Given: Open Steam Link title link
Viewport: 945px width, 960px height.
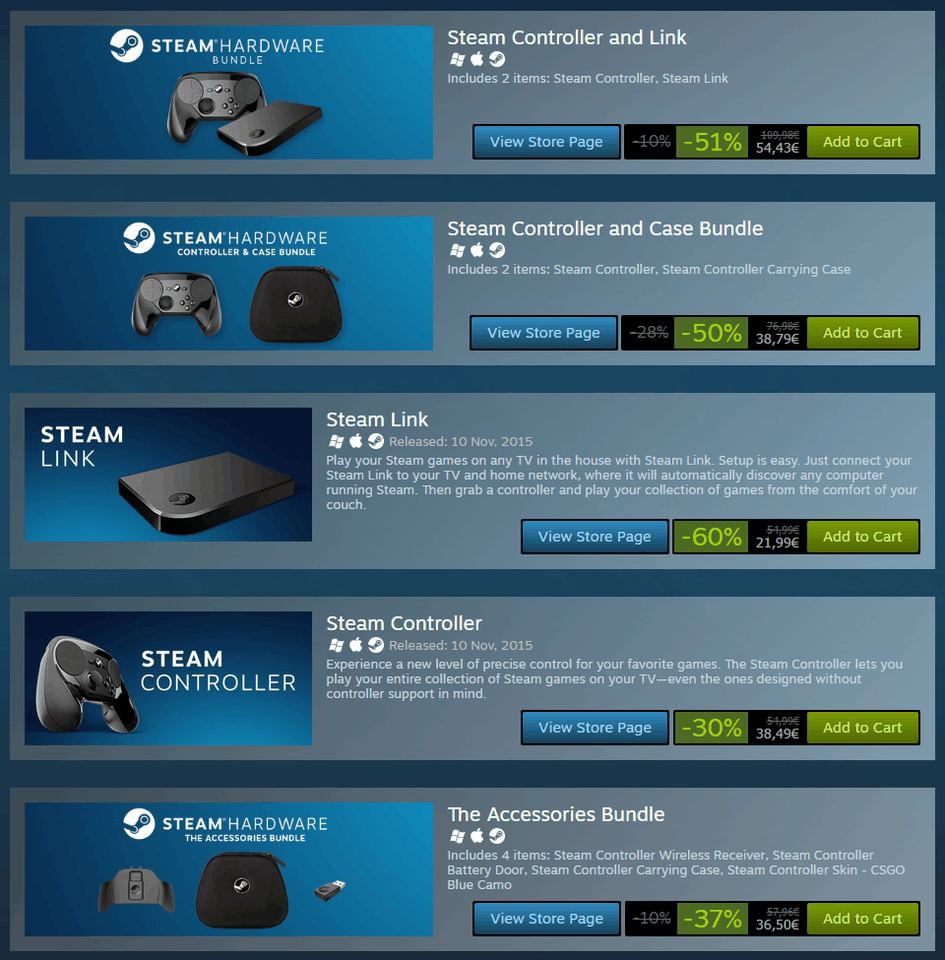Looking at the screenshot, I should [377, 419].
